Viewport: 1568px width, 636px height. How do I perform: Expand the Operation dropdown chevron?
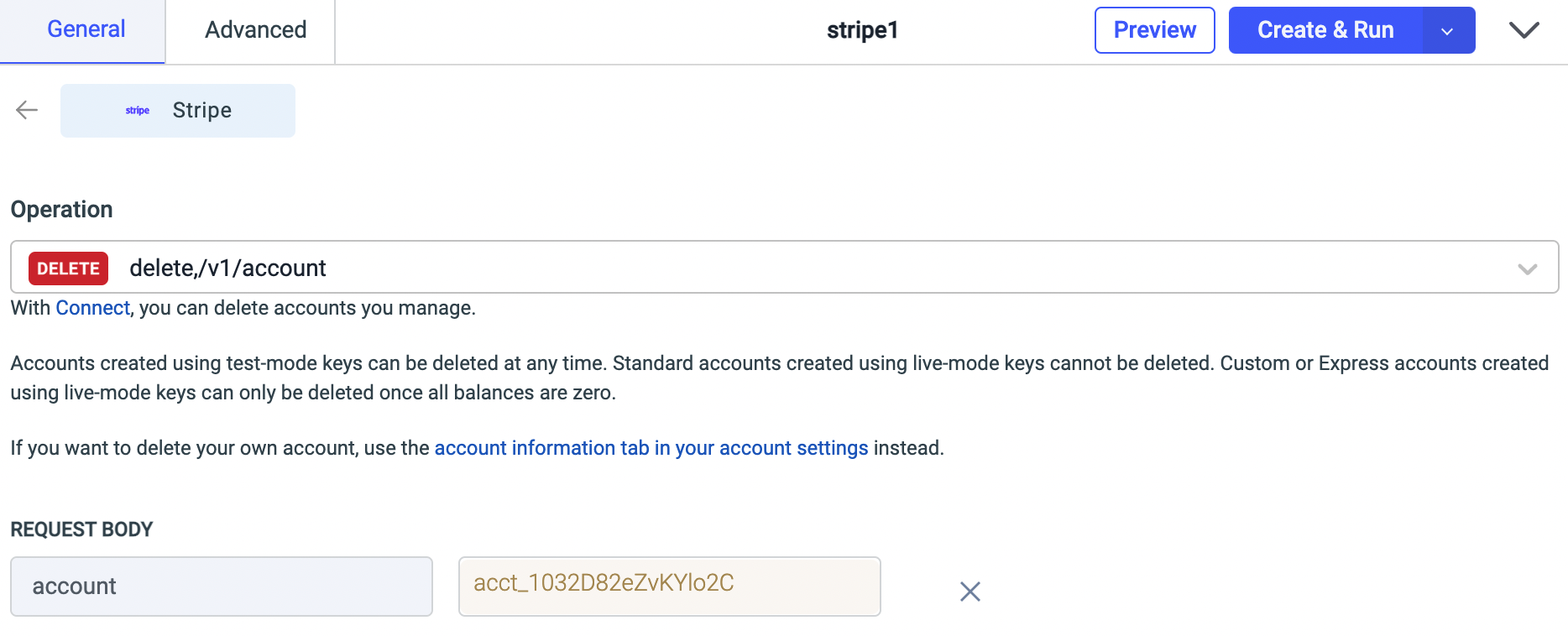tap(1527, 268)
